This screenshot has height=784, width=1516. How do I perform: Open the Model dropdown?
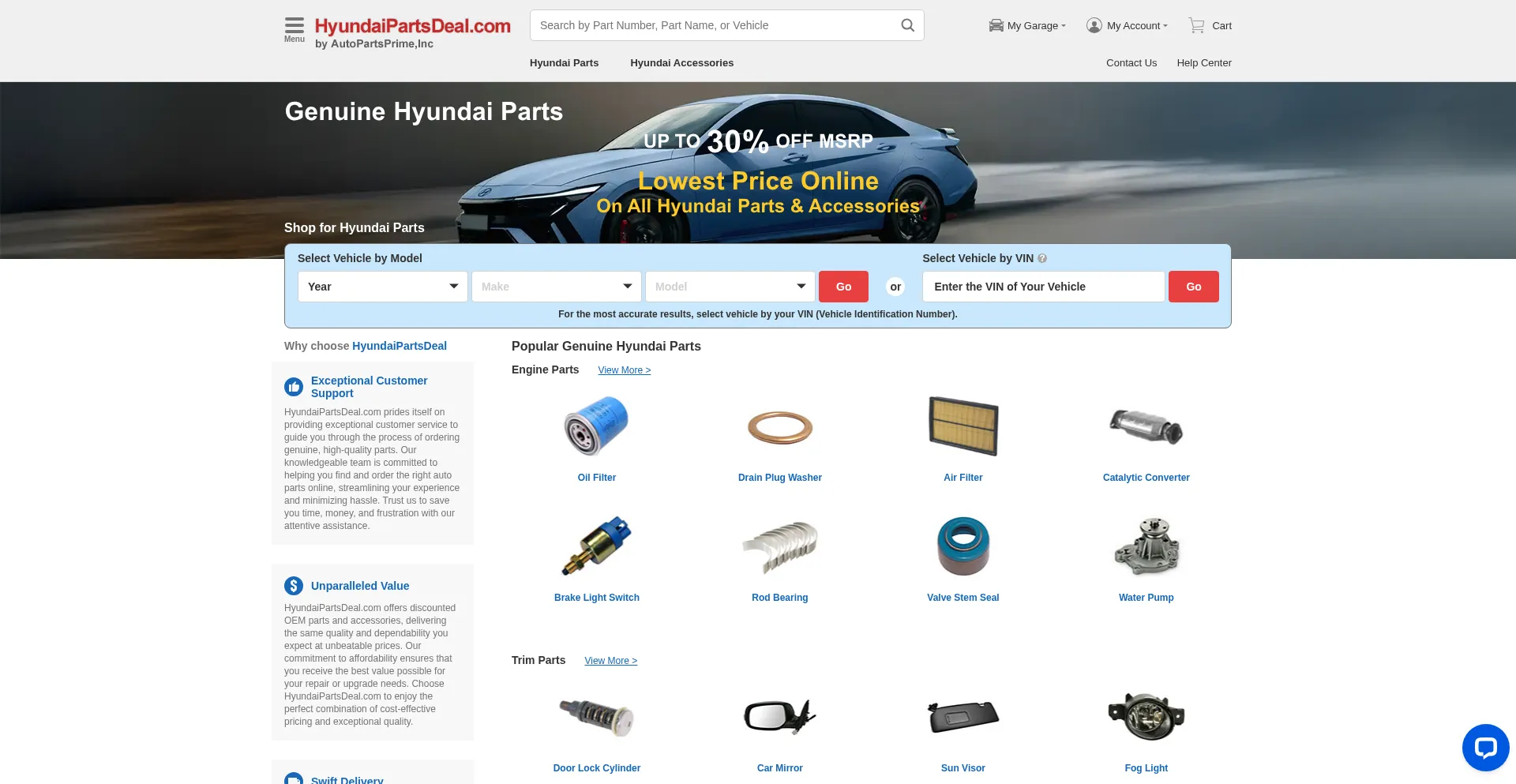click(x=729, y=286)
